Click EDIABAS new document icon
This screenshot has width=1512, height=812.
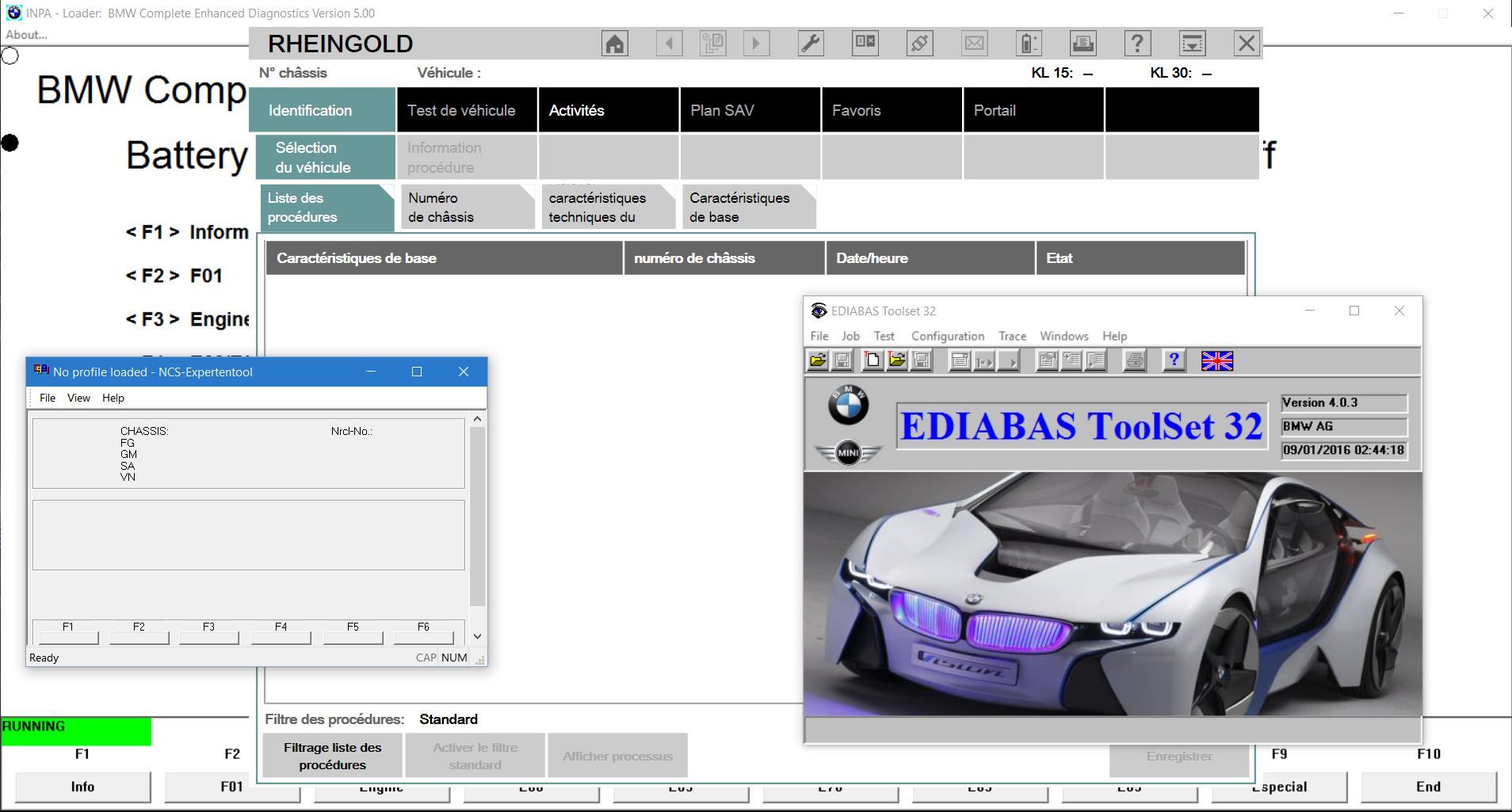(872, 361)
